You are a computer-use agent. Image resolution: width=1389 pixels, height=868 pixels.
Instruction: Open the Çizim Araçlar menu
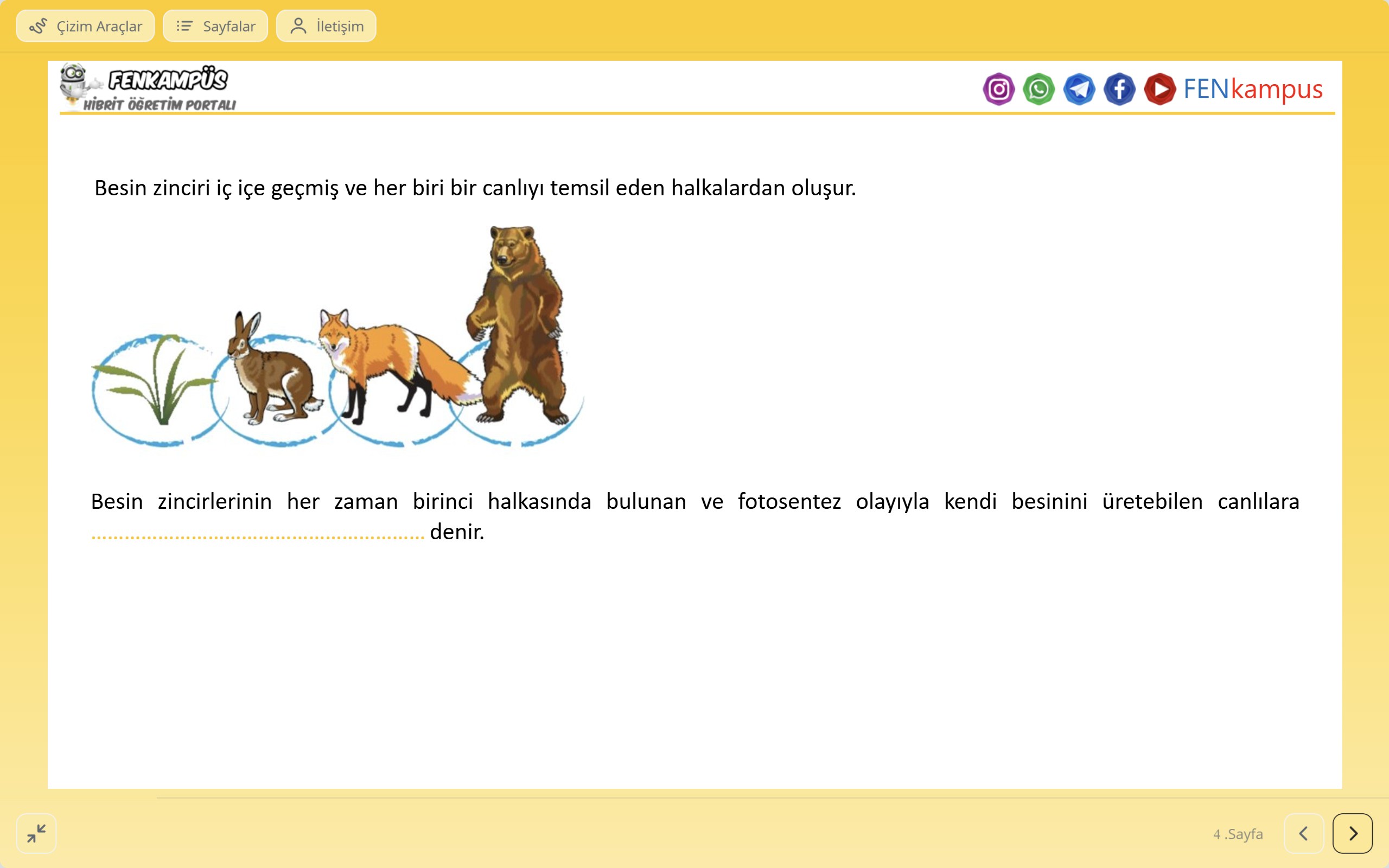(x=86, y=27)
